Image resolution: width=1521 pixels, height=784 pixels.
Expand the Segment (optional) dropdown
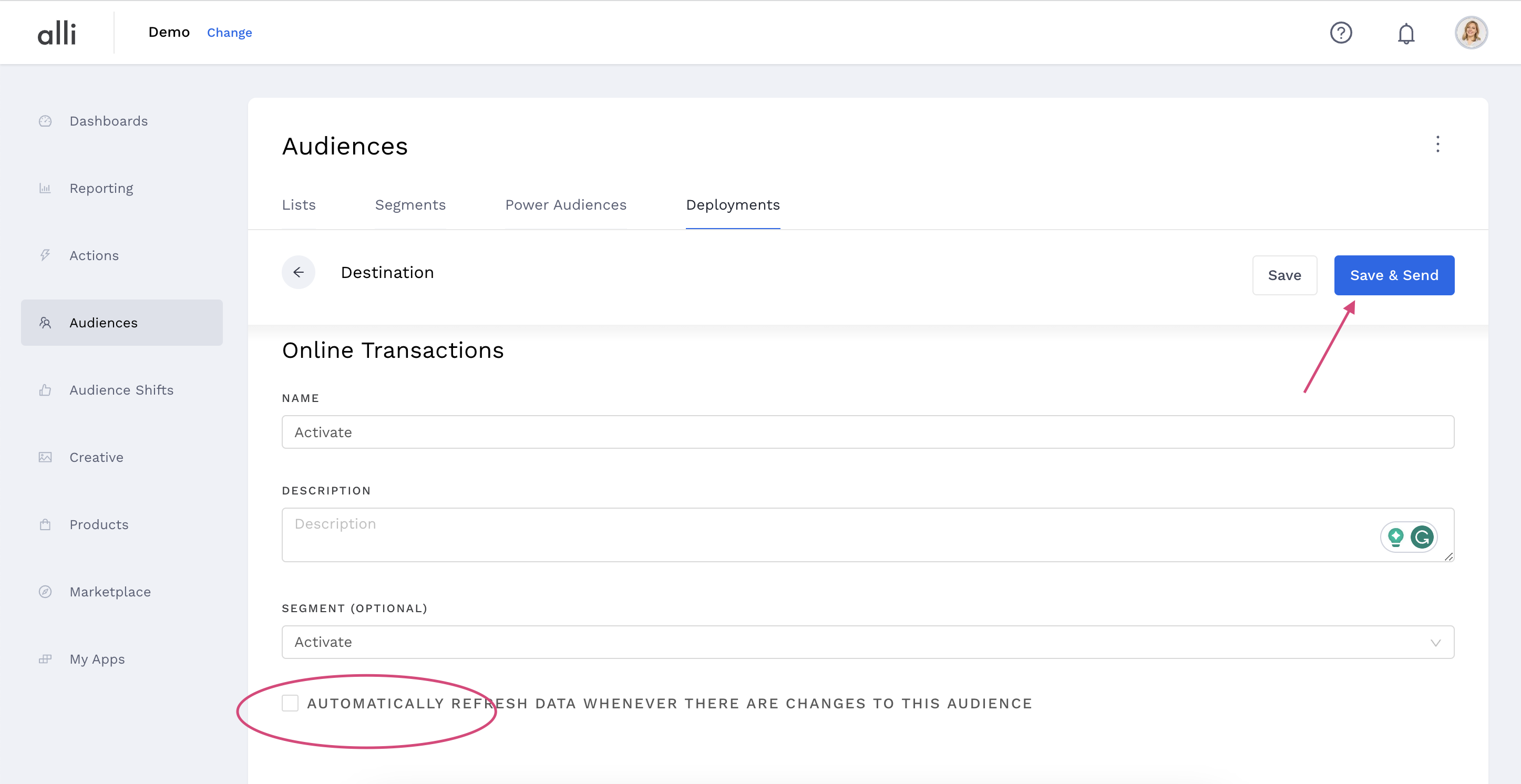(x=867, y=642)
